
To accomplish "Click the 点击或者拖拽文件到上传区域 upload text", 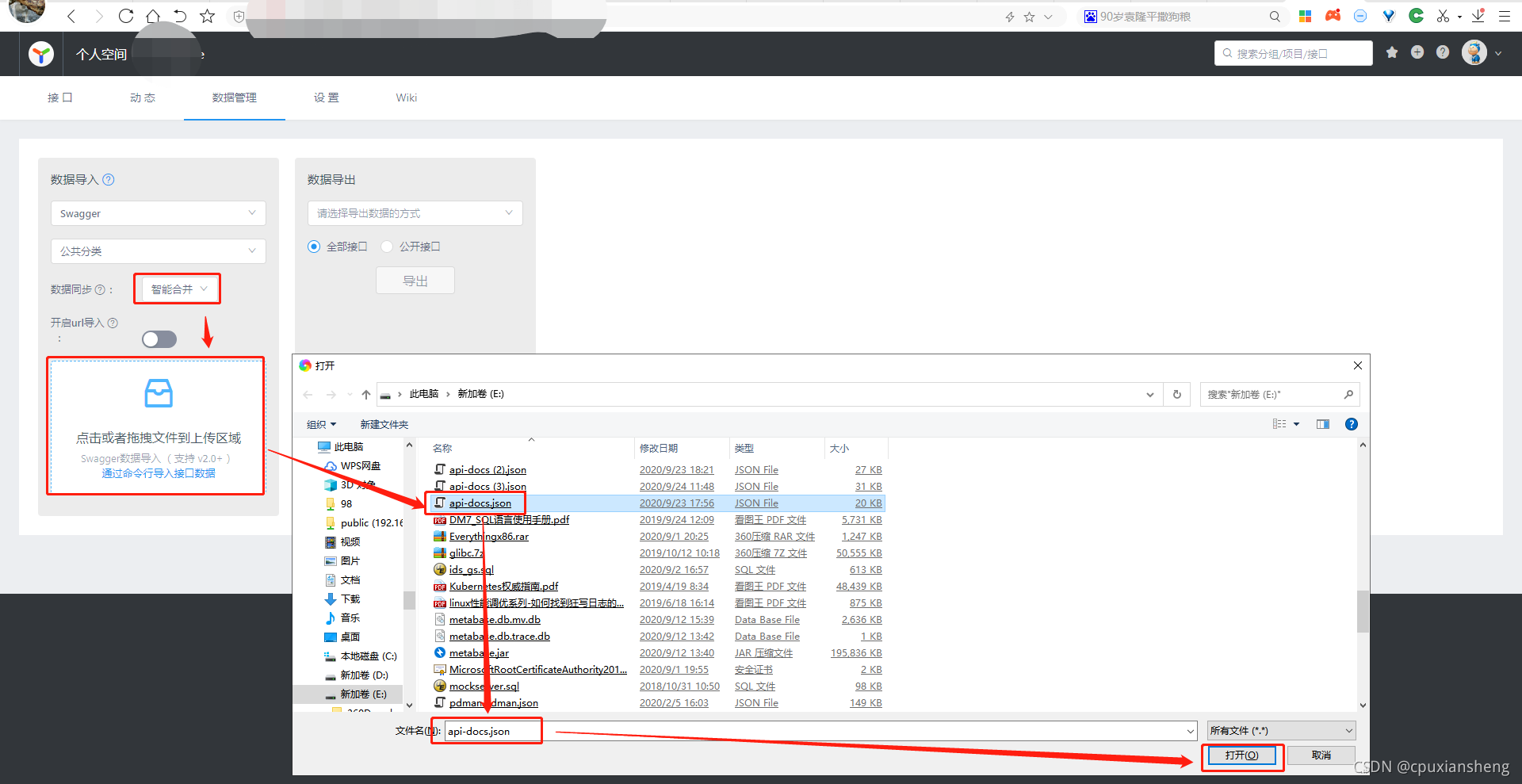I will point(159,438).
